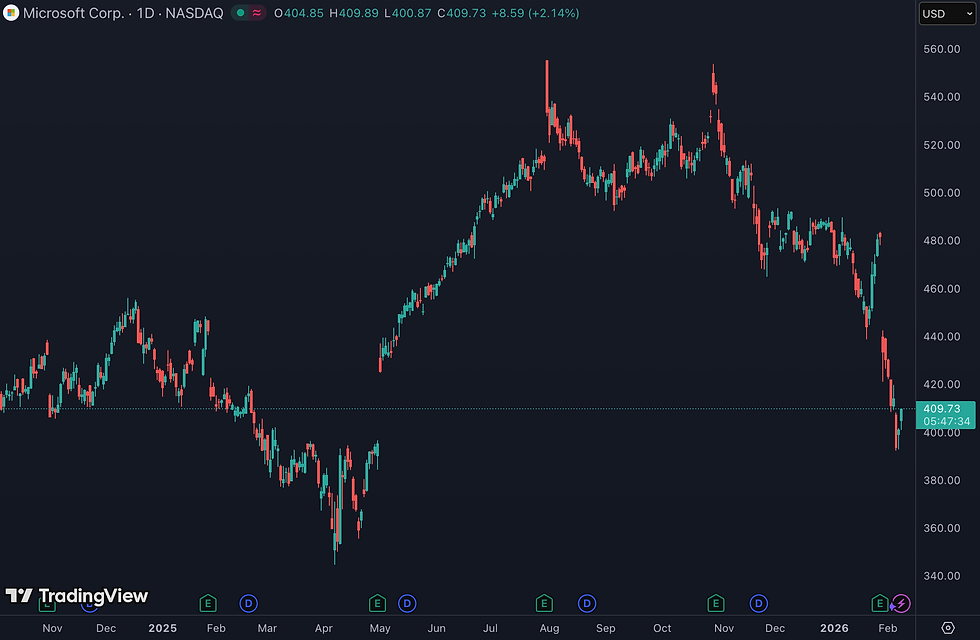This screenshot has height=640, width=980.
Task: Click the 2025 label on time axis
Action: point(162,628)
